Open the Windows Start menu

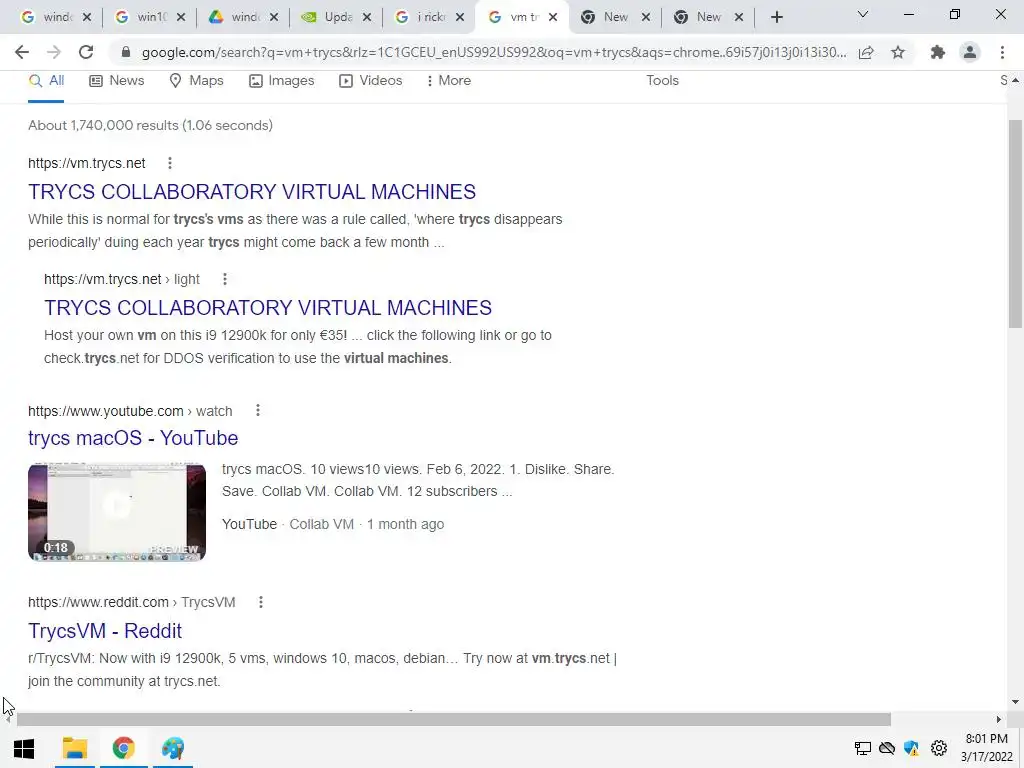[24, 748]
